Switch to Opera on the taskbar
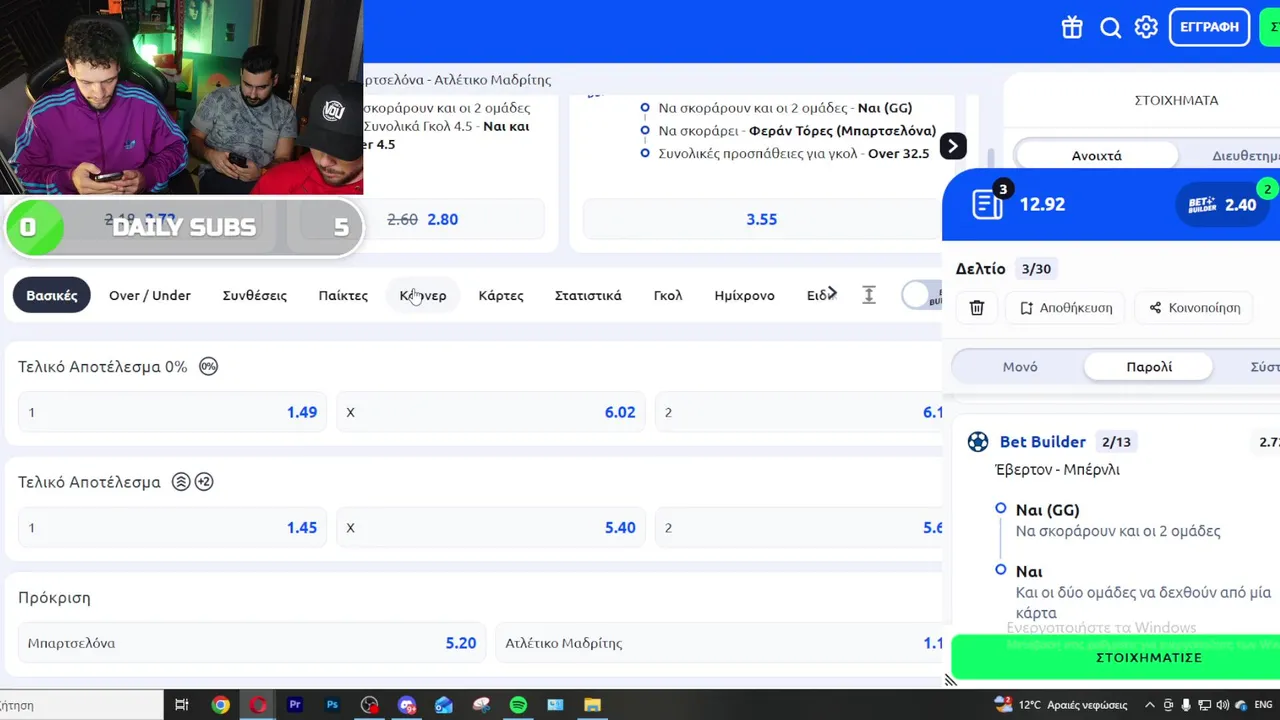 click(258, 705)
